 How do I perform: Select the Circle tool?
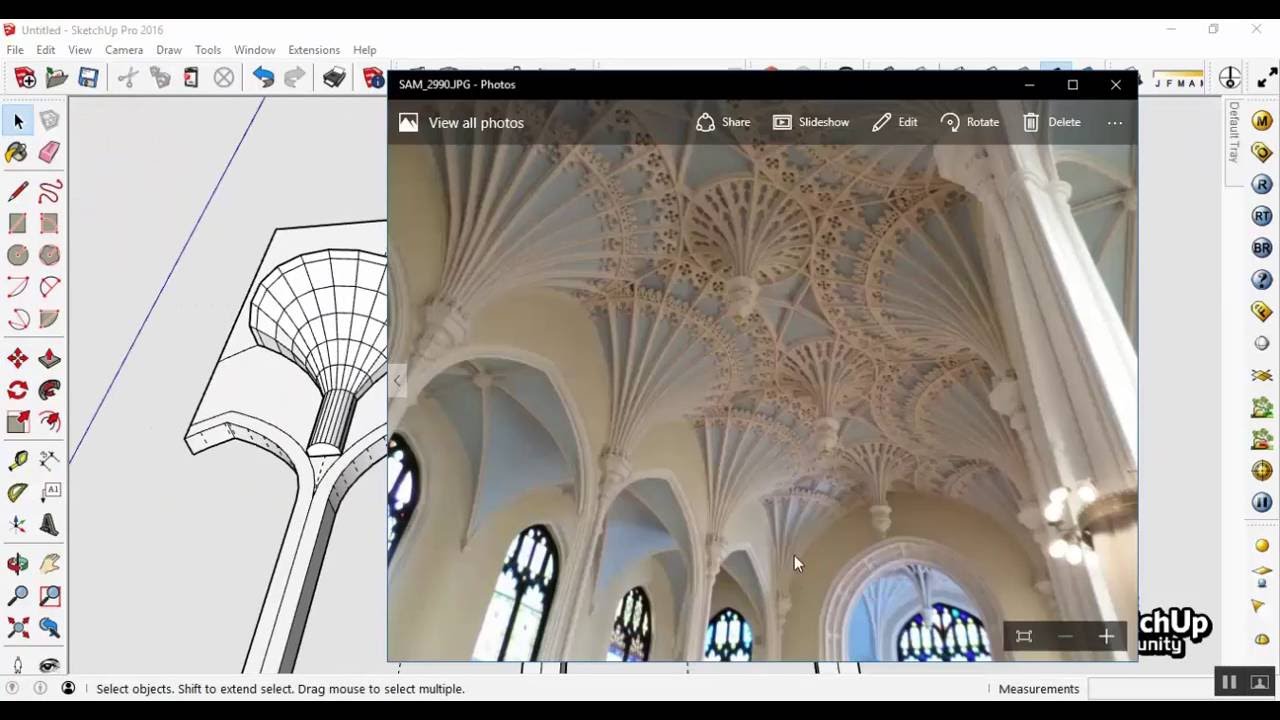(x=18, y=256)
